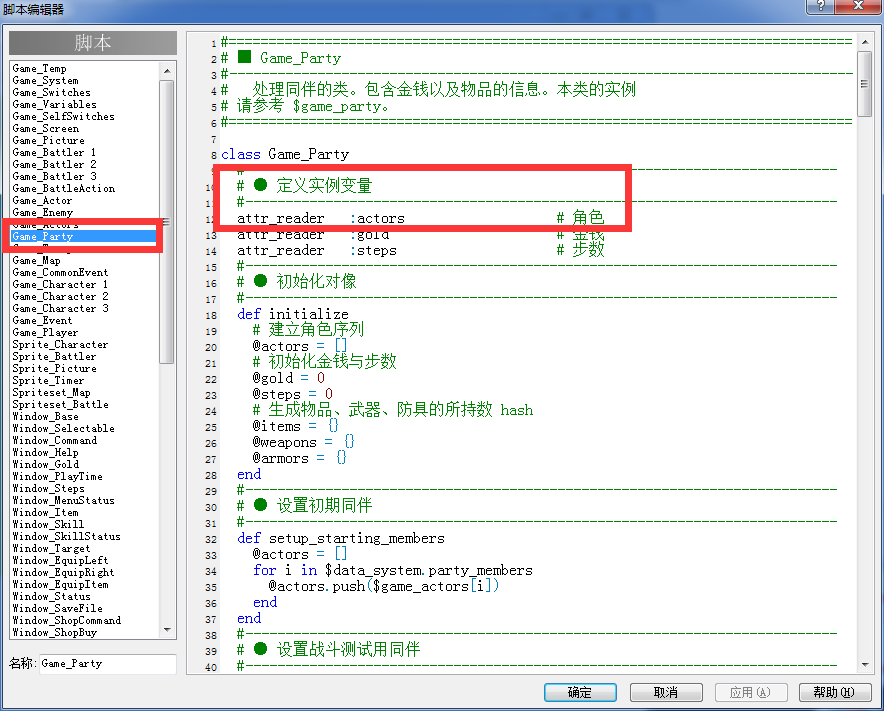The height and width of the screenshot is (711, 884).
Task: Click the code editor scroll-down arrow
Action: pos(865,665)
